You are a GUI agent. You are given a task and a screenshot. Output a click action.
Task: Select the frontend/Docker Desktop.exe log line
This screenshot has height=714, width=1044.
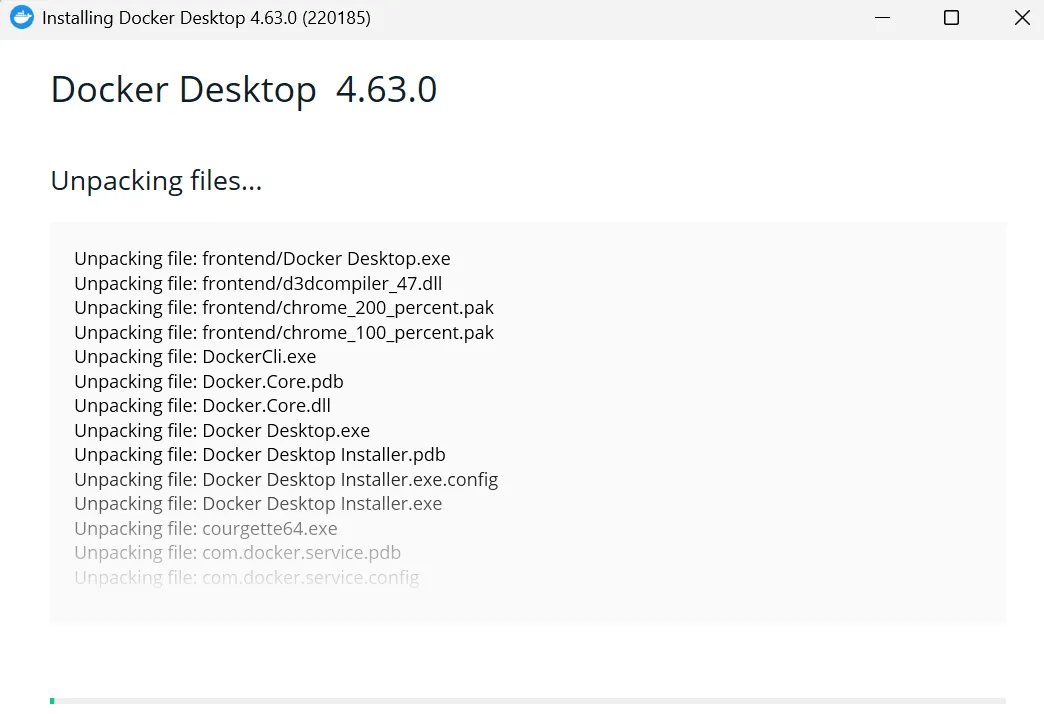[262, 258]
